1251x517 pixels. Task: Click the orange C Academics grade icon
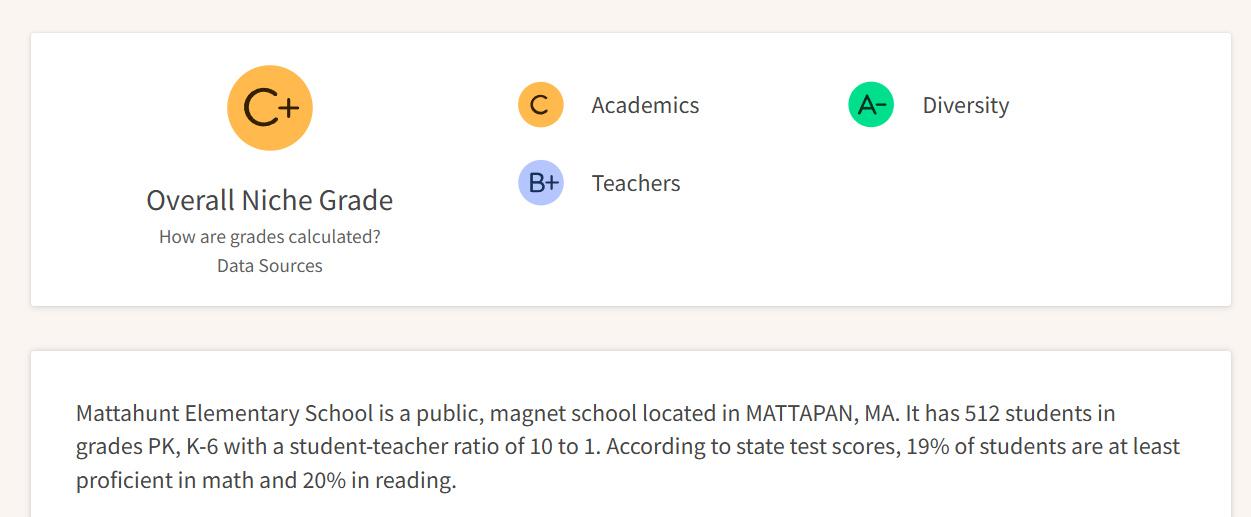click(540, 105)
